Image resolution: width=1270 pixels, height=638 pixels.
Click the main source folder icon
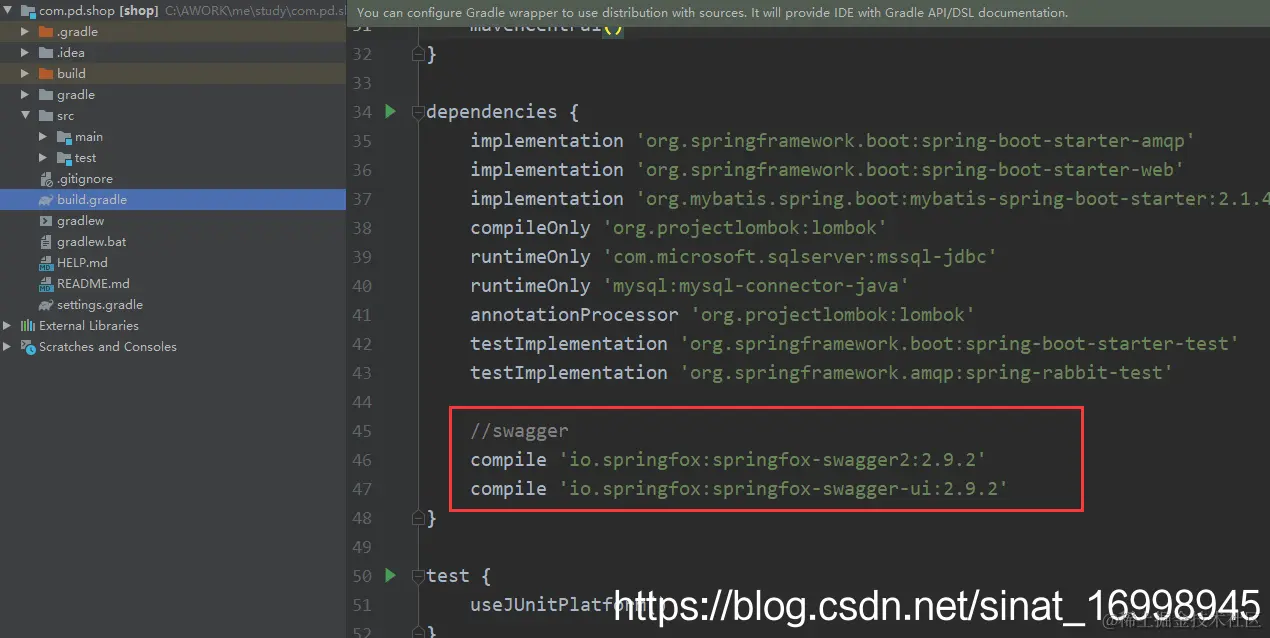tap(64, 136)
